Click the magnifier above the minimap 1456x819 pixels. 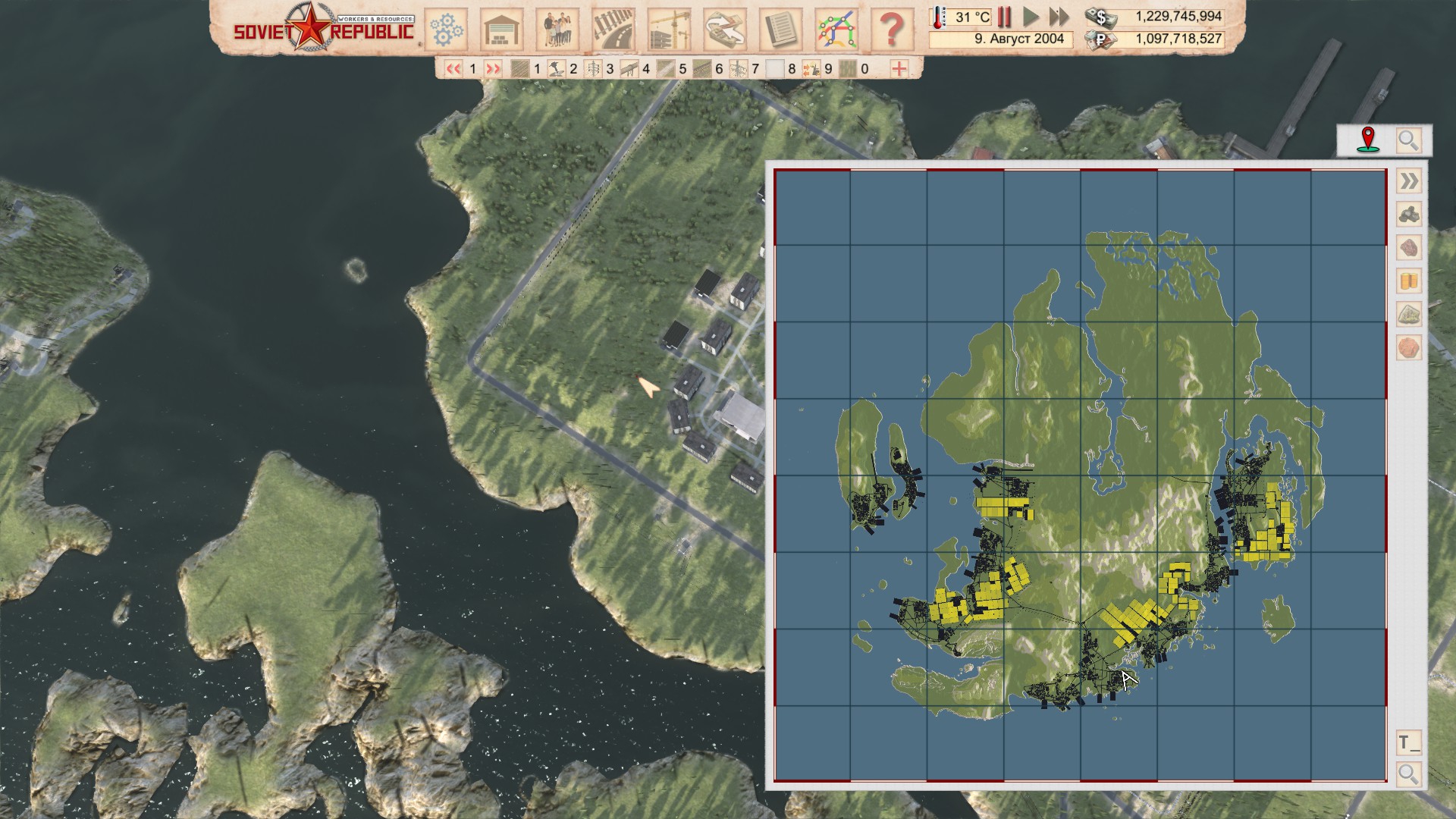pyautogui.click(x=1408, y=140)
